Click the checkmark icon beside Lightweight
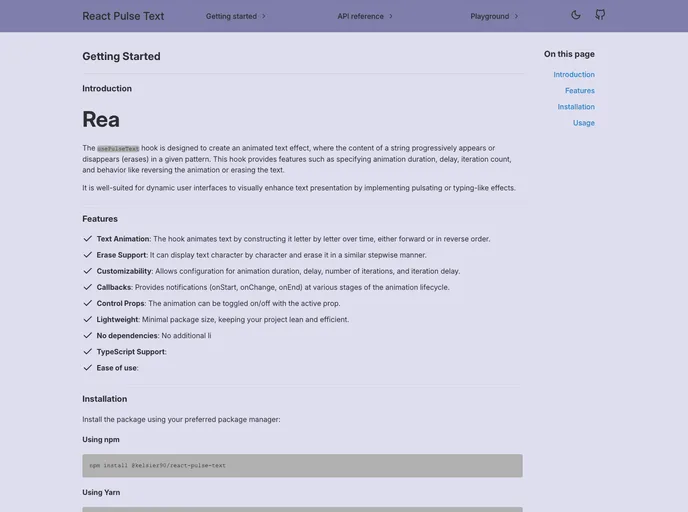 87,319
